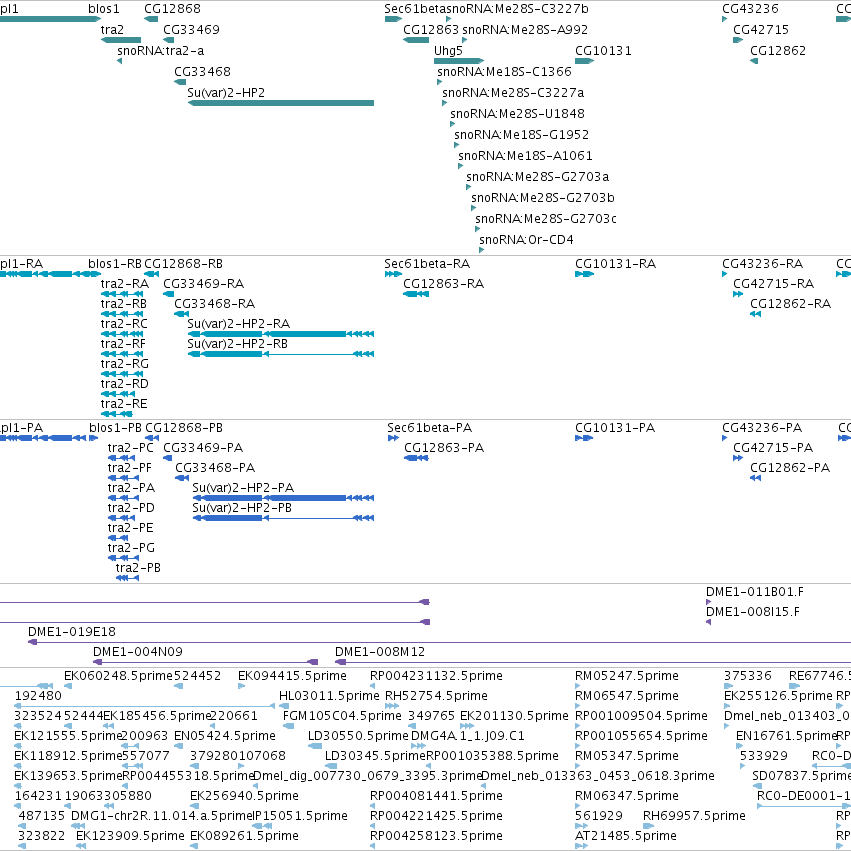Click the DME1-019E18 clone label
This screenshot has width=851, height=851.
pos(72,632)
